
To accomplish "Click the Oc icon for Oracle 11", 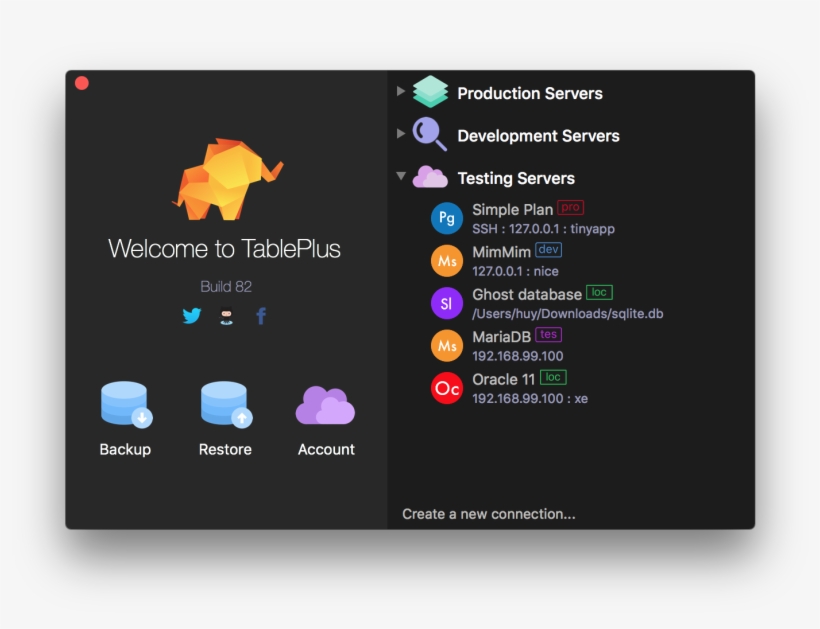I will click(447, 388).
